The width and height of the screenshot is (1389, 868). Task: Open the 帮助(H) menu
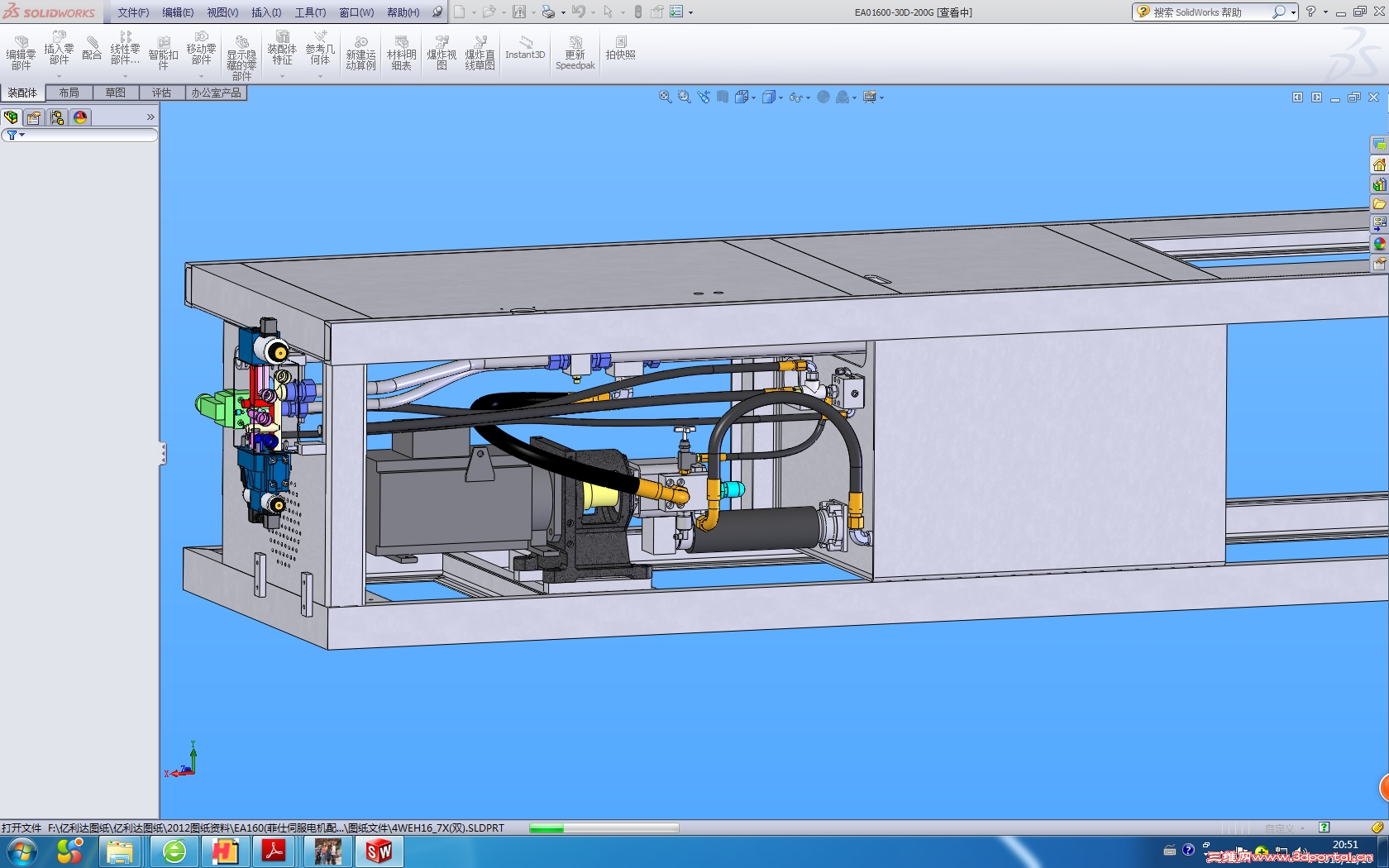[403, 12]
